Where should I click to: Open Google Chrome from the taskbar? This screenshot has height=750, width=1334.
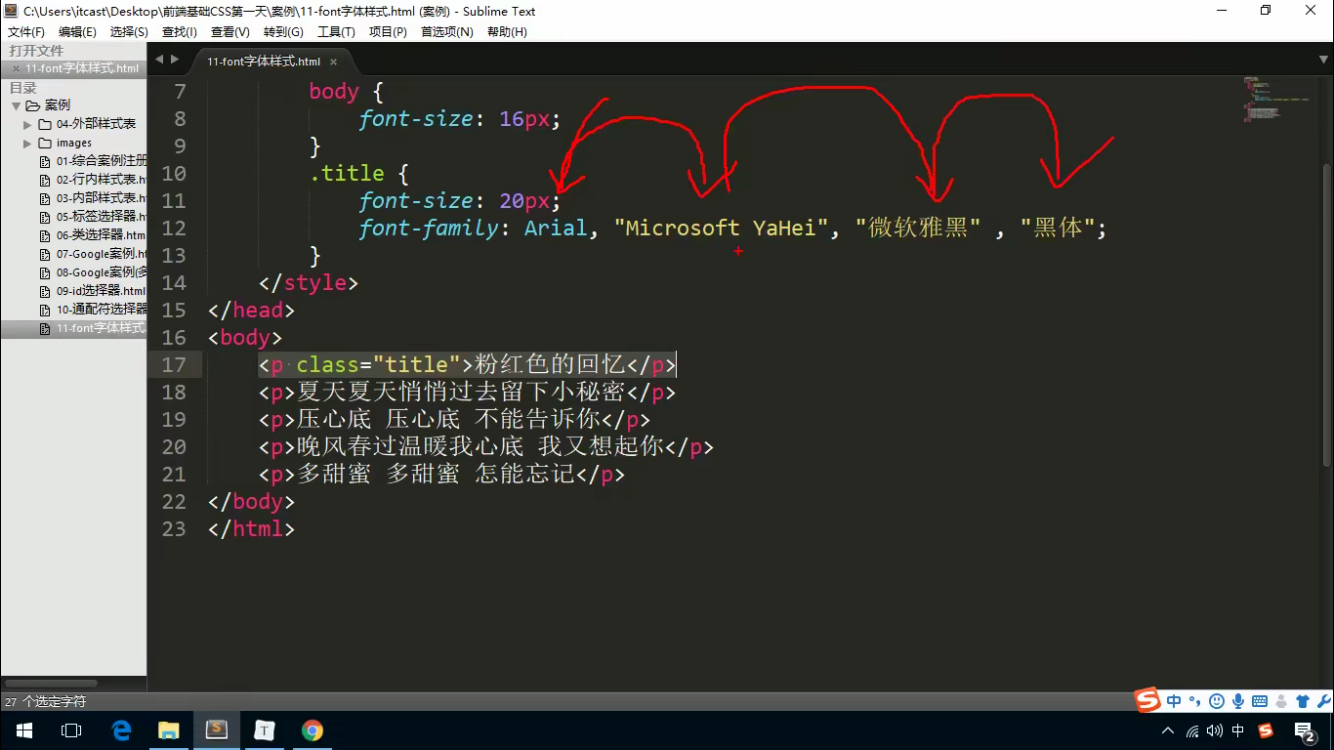point(312,731)
